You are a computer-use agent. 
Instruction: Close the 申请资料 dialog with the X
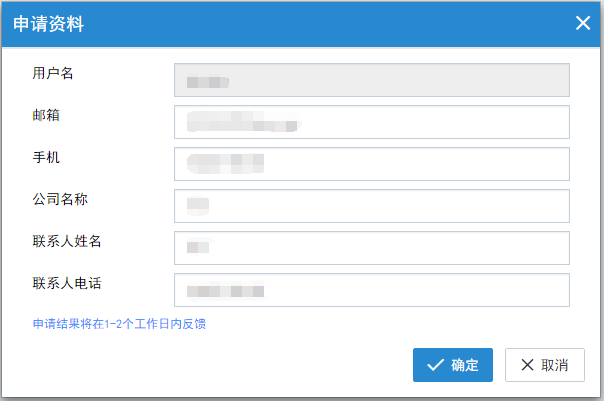pyautogui.click(x=582, y=23)
